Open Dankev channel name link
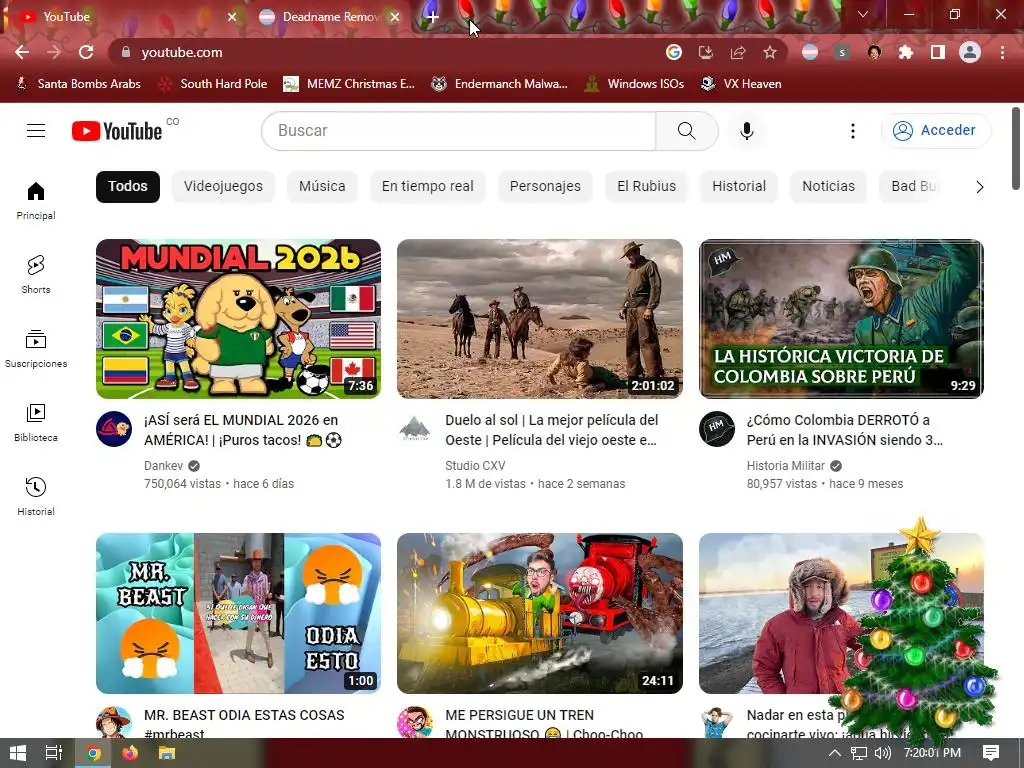The image size is (1024, 768). (x=163, y=466)
